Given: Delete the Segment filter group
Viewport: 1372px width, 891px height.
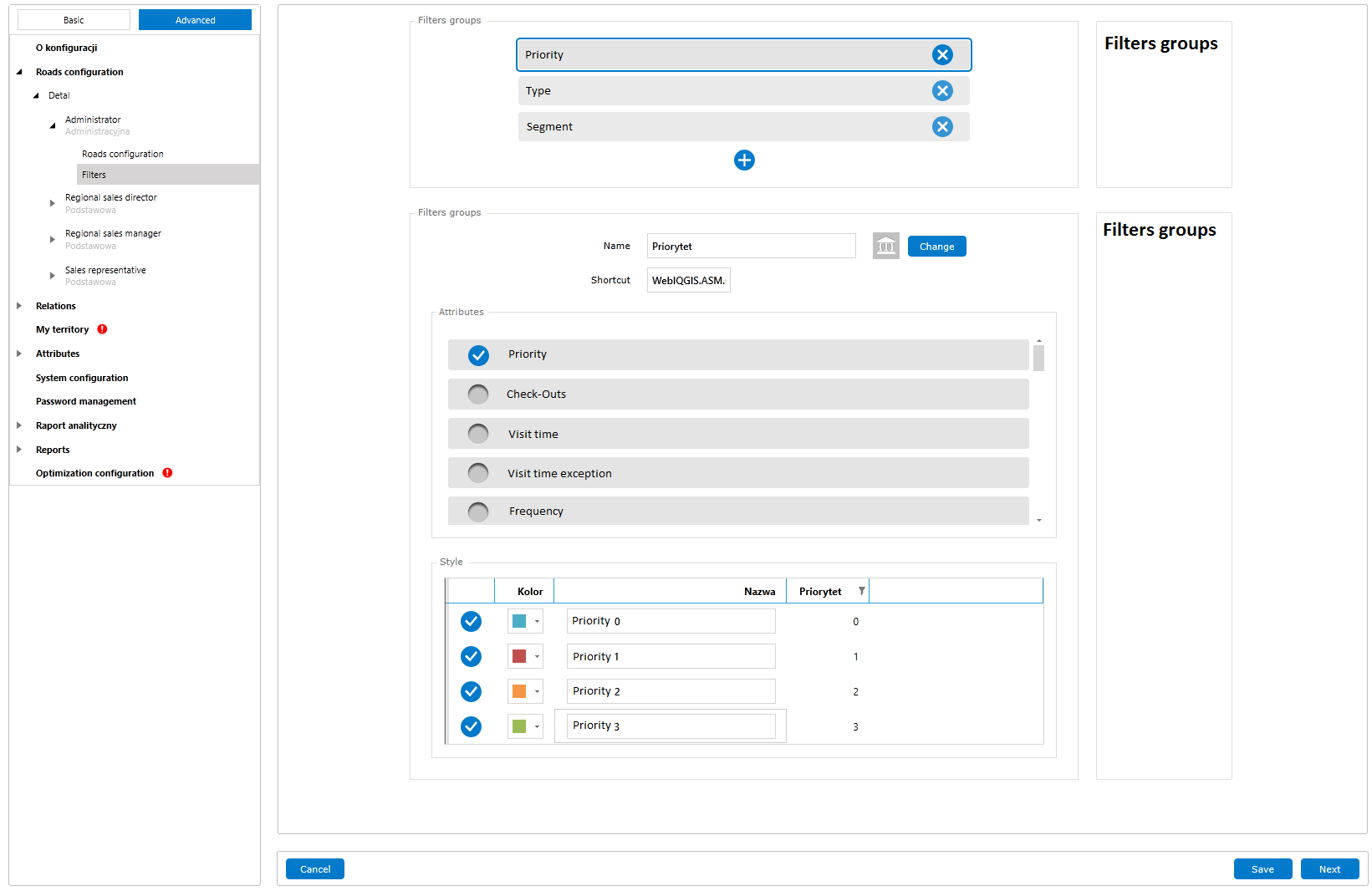Looking at the screenshot, I should [x=942, y=127].
